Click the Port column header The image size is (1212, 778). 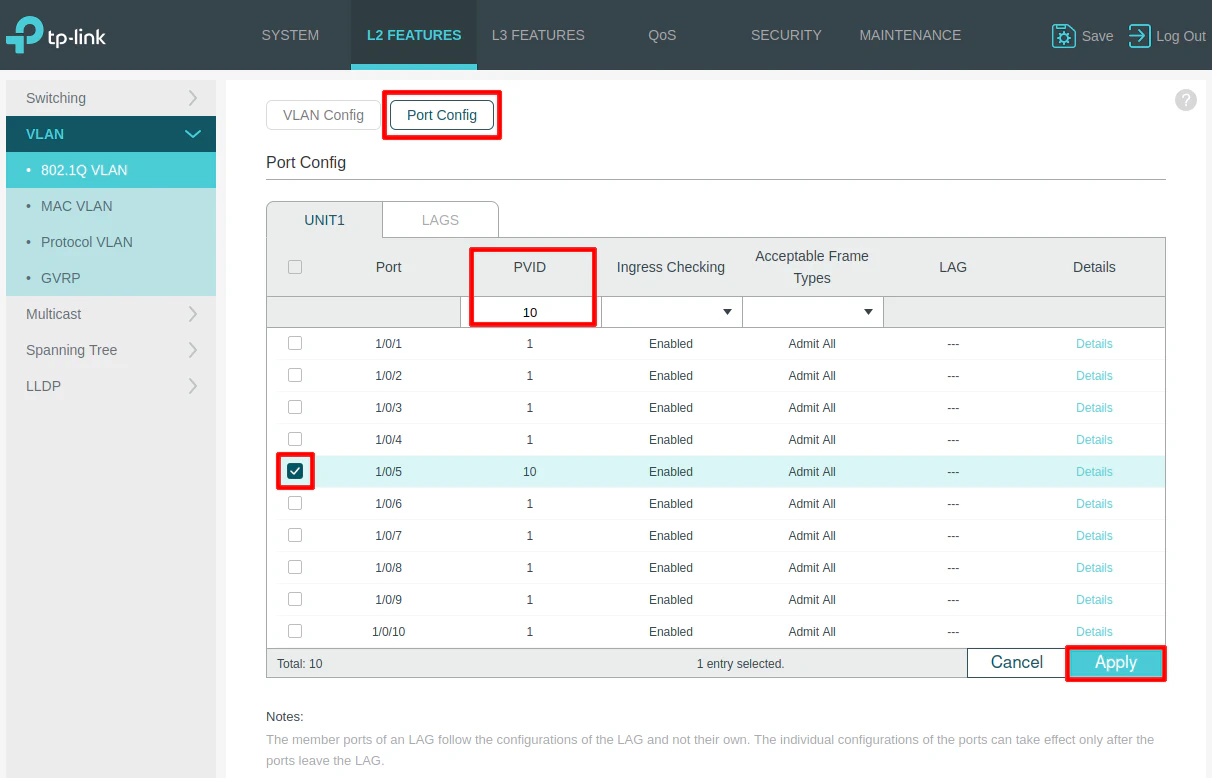pyautogui.click(x=389, y=267)
